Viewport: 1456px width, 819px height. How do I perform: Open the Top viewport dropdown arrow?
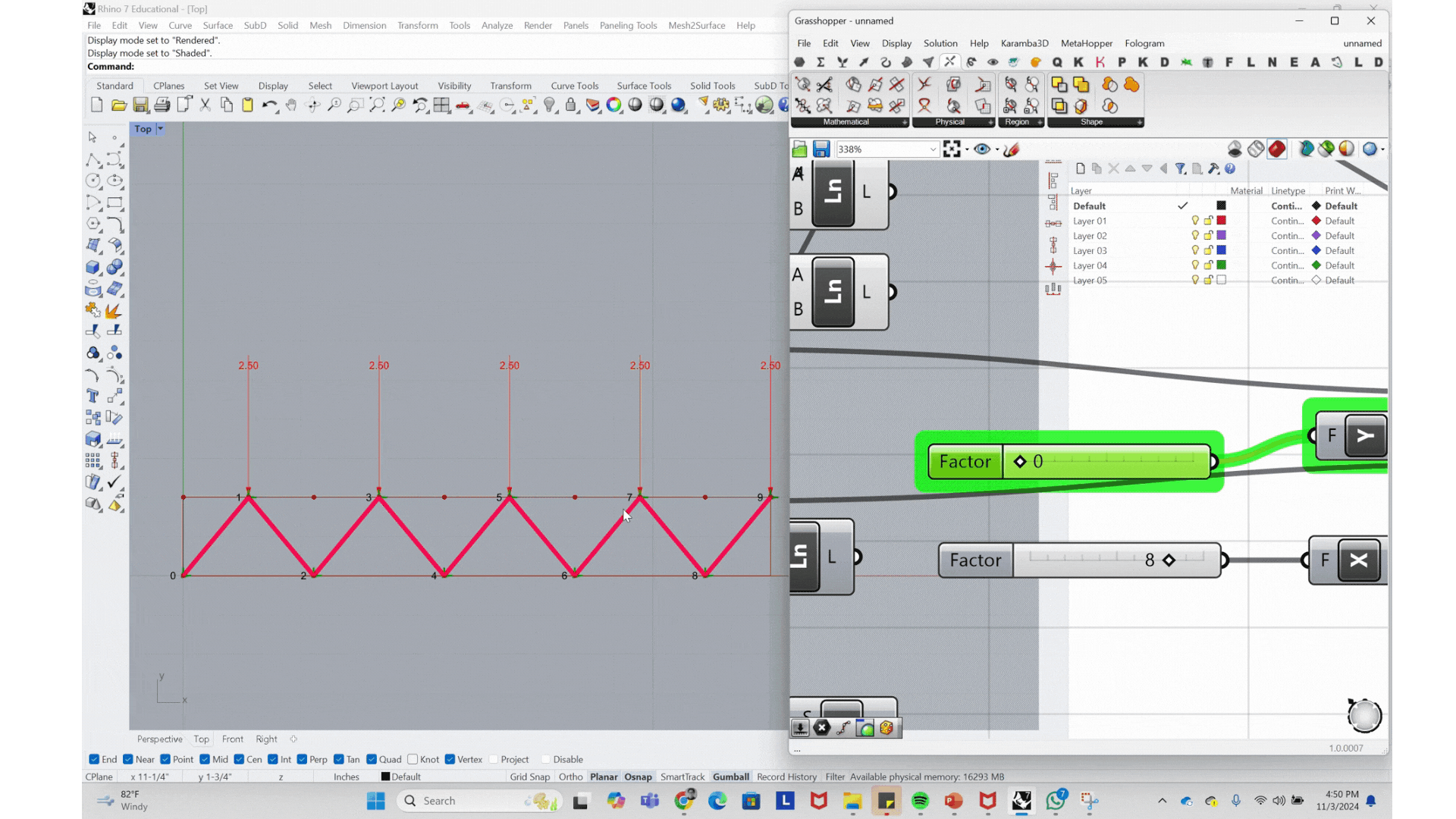(x=160, y=129)
